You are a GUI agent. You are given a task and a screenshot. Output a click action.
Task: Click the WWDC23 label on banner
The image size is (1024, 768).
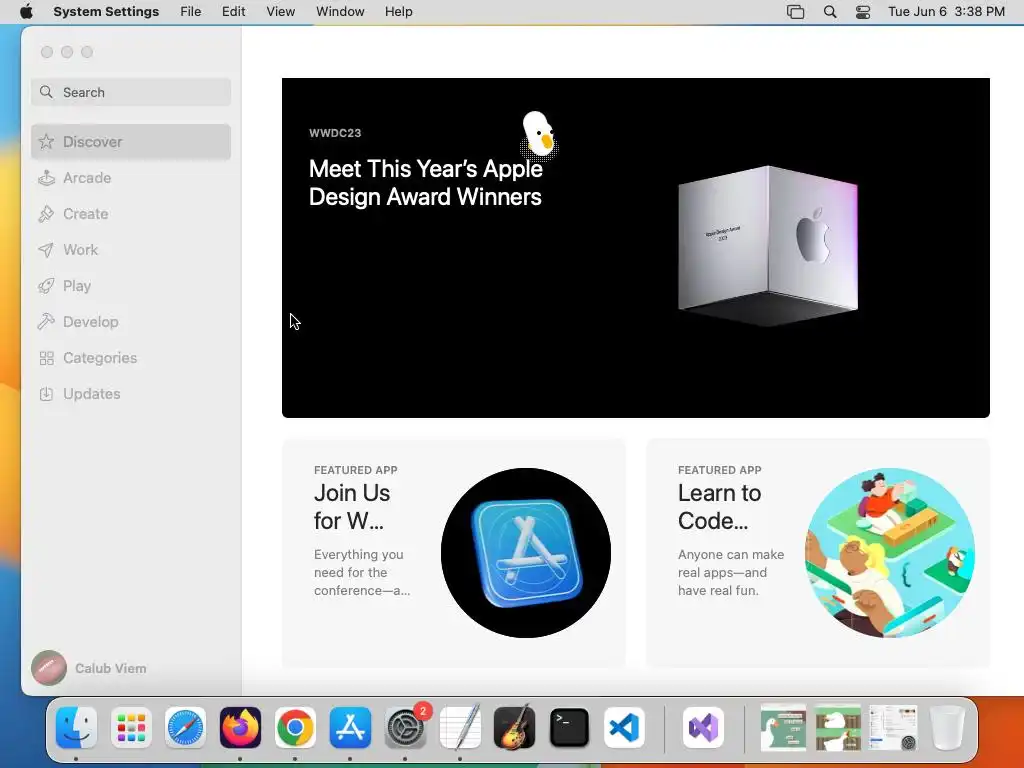[335, 133]
